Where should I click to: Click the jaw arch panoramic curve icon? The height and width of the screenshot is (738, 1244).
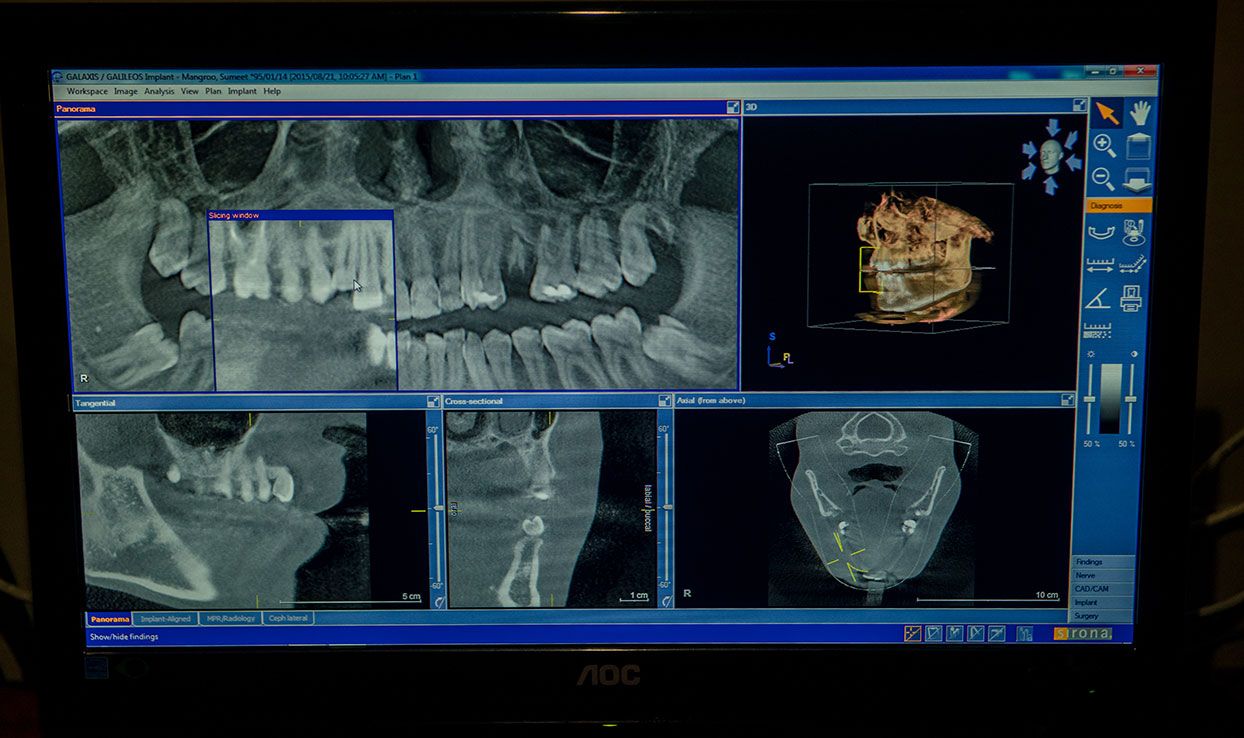(x=1101, y=232)
